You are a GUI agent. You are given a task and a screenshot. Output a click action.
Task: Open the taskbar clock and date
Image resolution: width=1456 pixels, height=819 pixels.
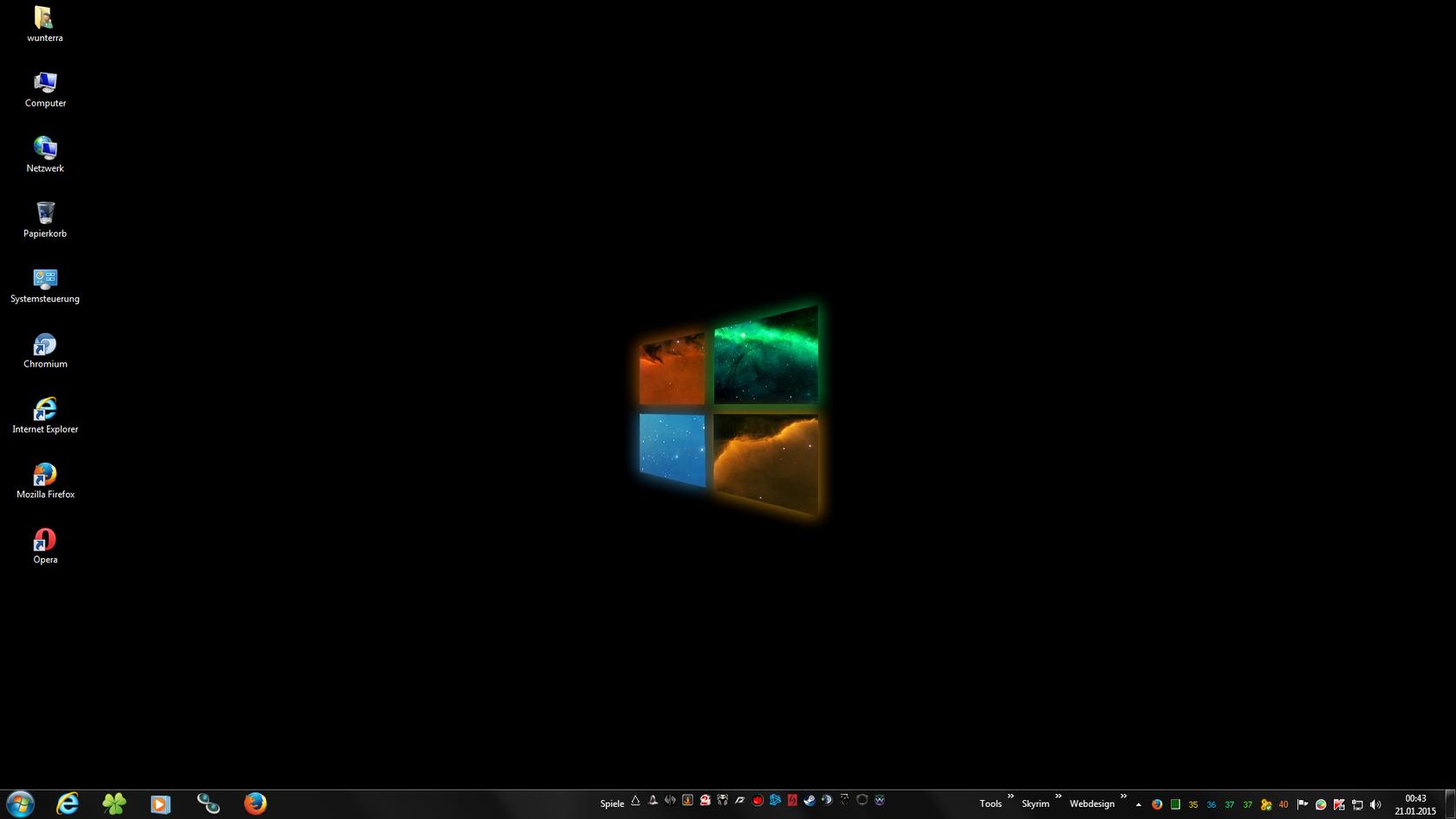click(x=1415, y=804)
